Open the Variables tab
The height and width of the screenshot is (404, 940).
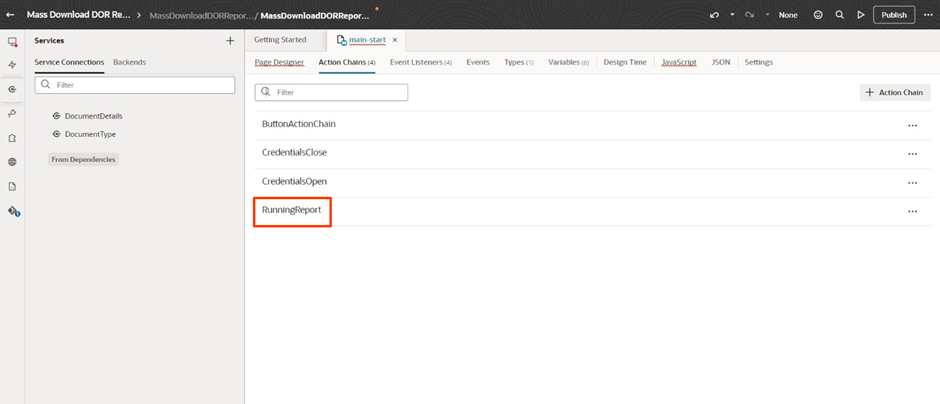pyautogui.click(x=568, y=62)
